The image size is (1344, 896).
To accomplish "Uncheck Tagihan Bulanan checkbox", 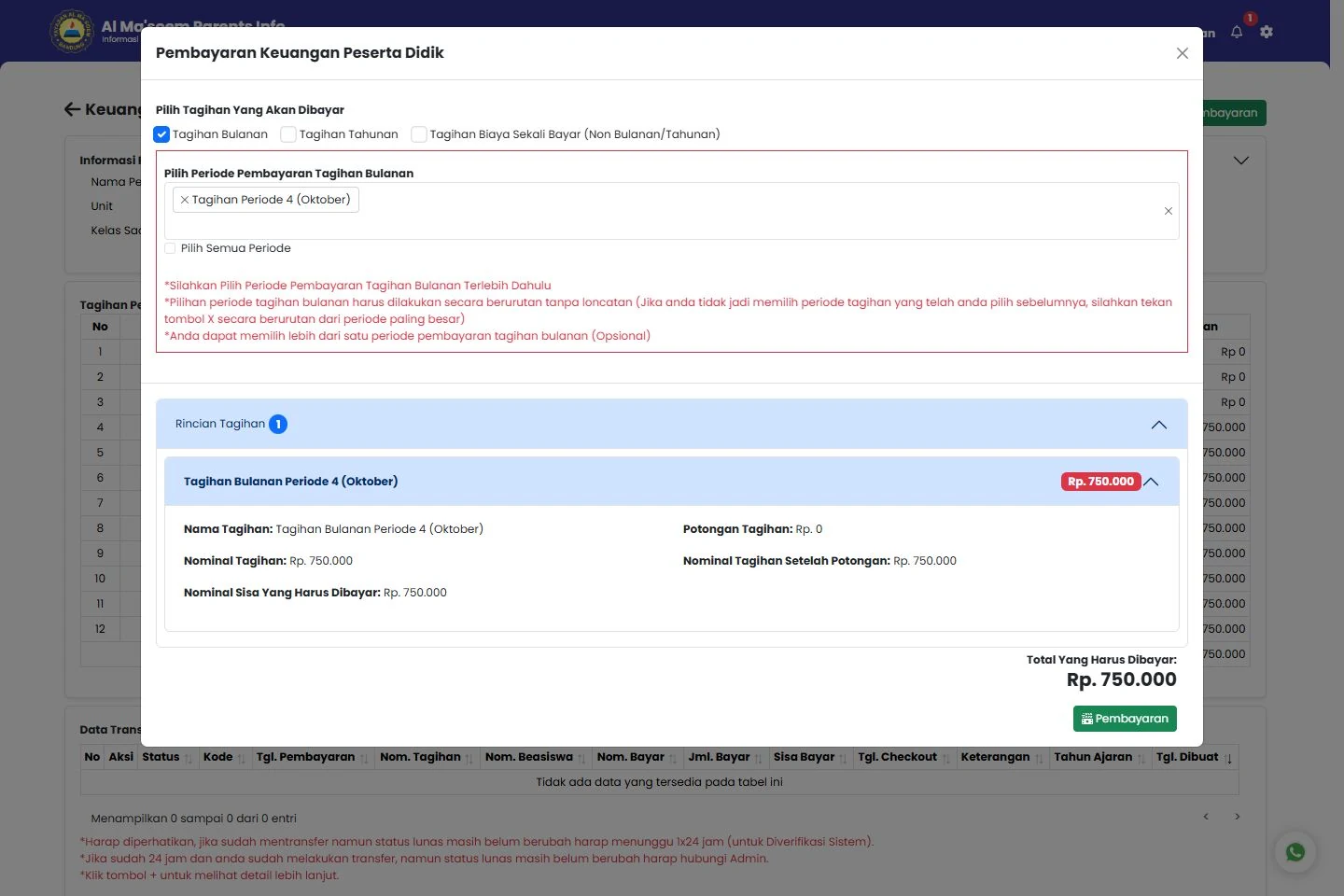I will [x=161, y=134].
